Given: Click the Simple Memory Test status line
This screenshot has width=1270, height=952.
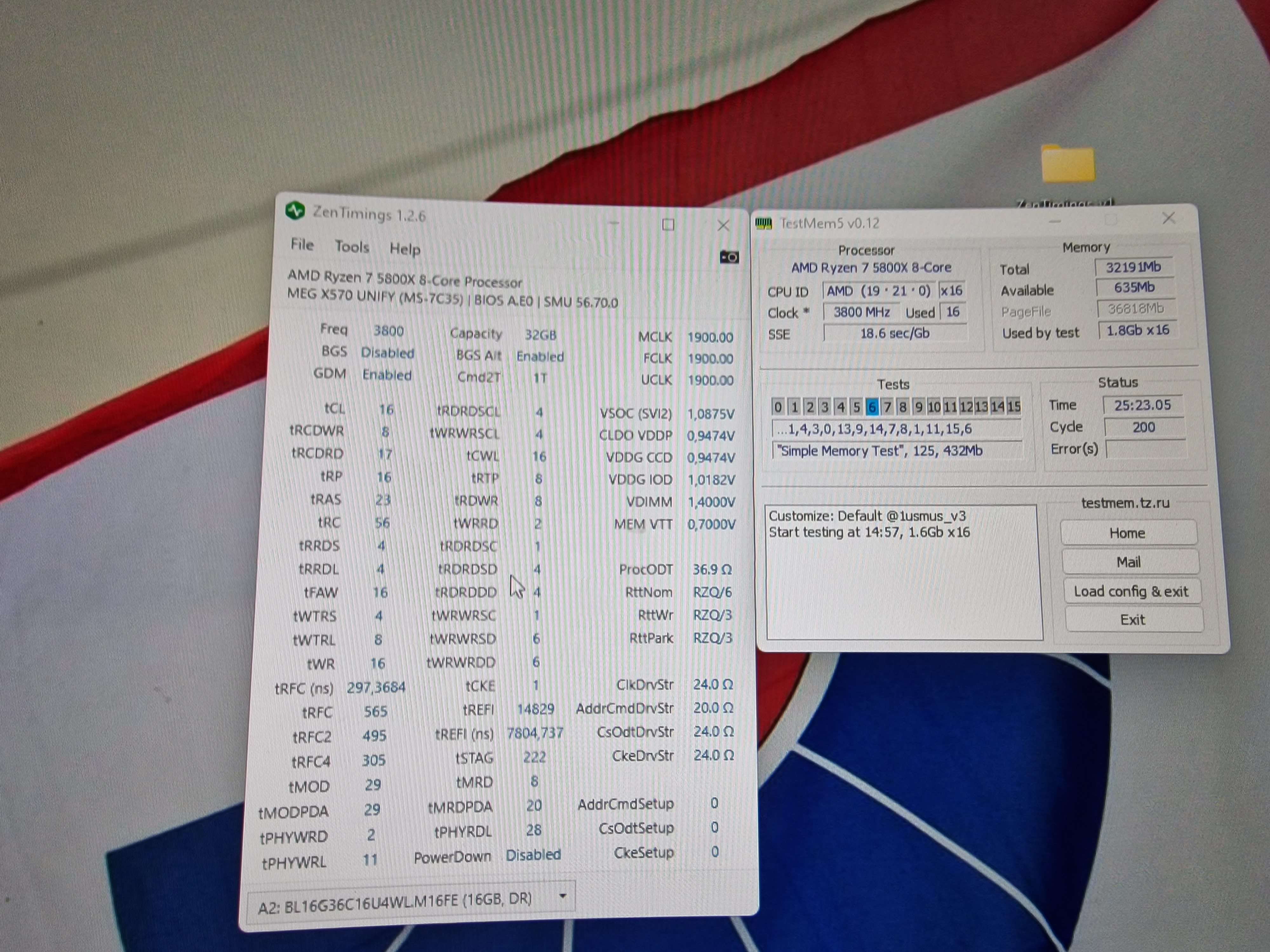Looking at the screenshot, I should 897,451.
